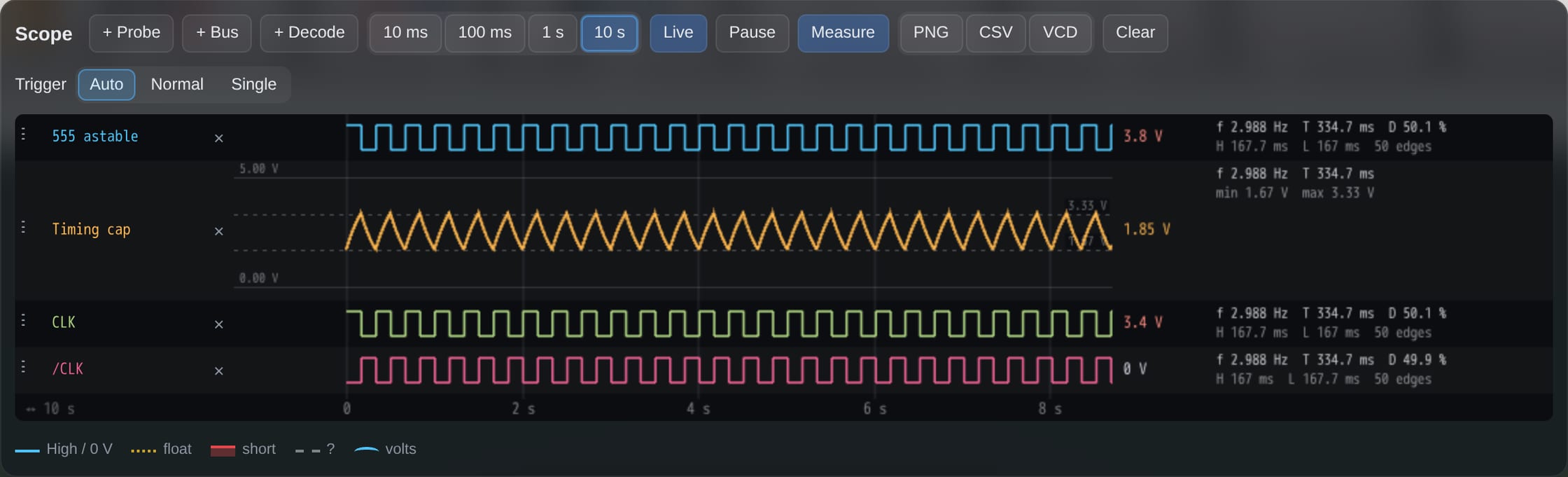Add a new bus
The width and height of the screenshot is (1568, 477).
(217, 33)
